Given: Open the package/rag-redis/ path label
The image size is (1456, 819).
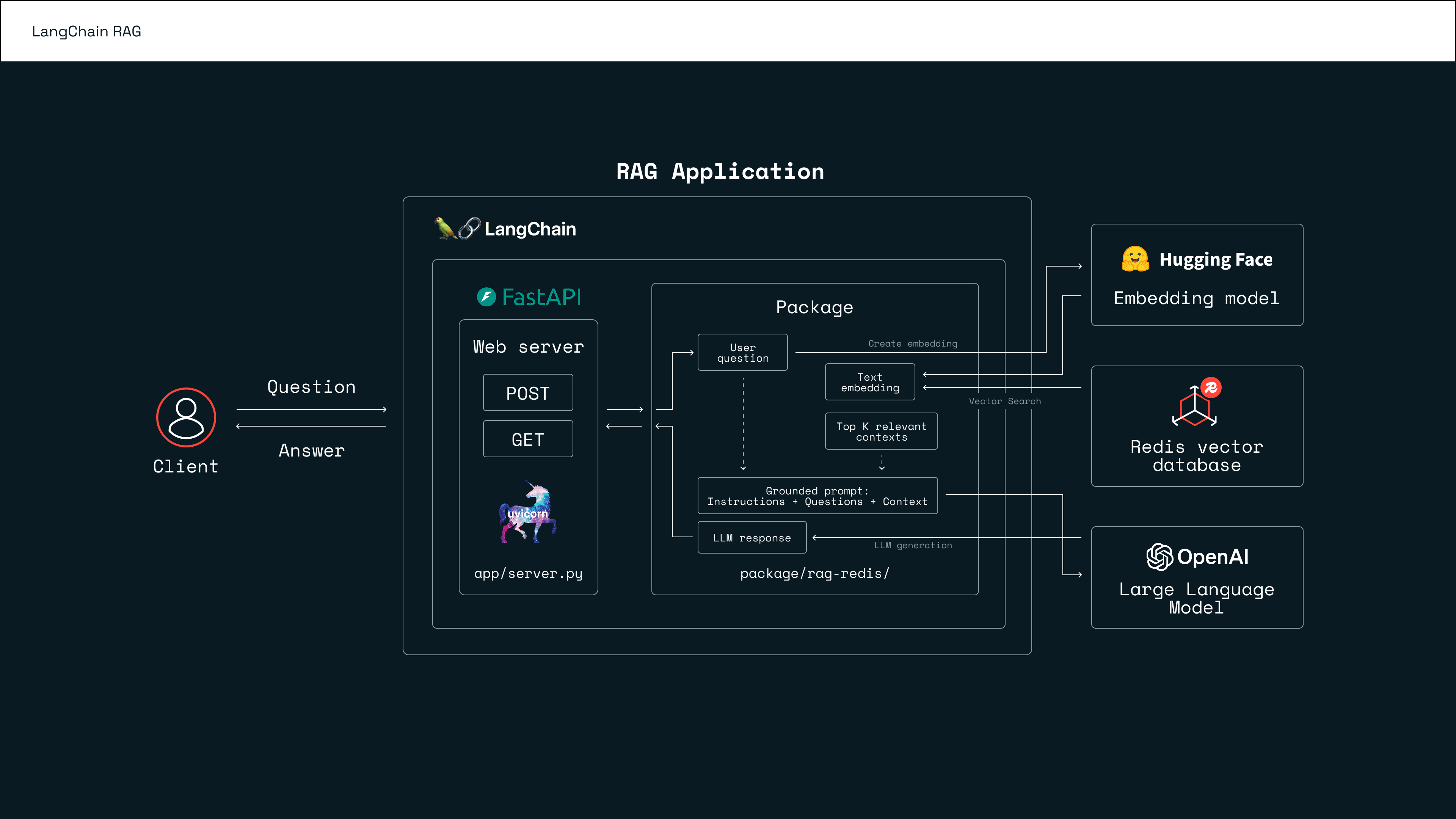Looking at the screenshot, I should point(814,573).
